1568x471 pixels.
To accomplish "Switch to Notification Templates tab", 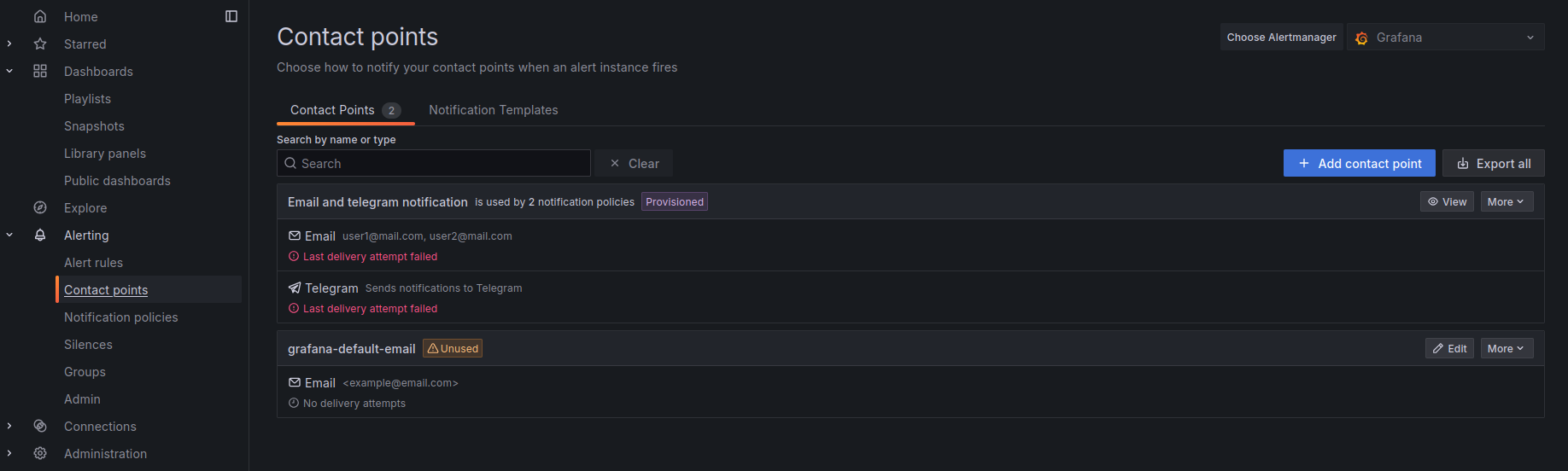I will 493,110.
